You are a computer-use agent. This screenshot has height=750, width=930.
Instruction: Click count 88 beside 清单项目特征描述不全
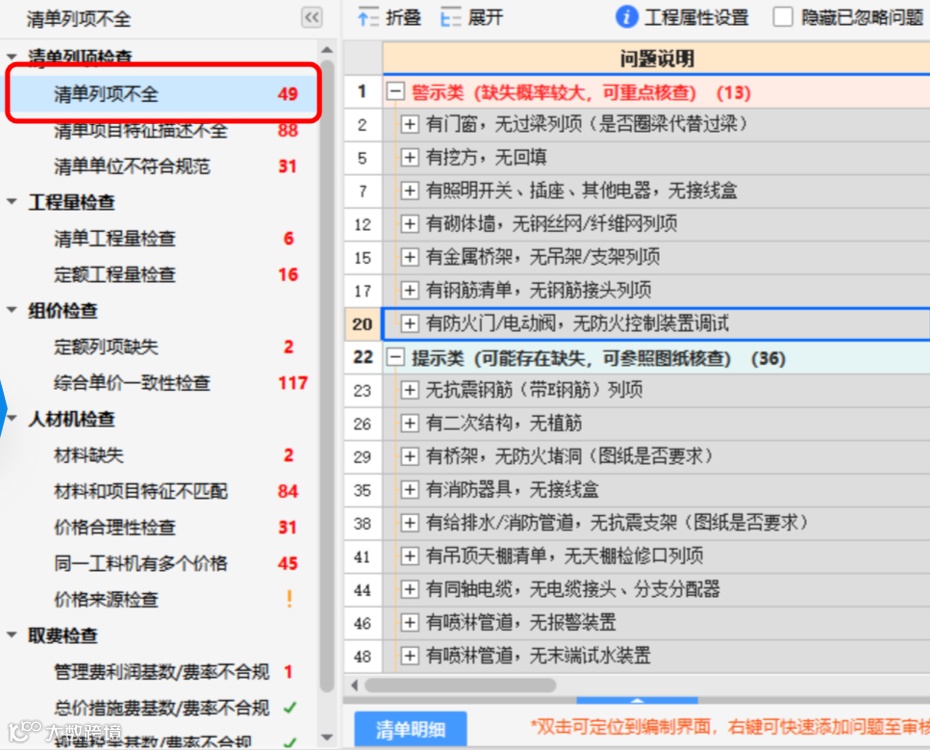288,130
